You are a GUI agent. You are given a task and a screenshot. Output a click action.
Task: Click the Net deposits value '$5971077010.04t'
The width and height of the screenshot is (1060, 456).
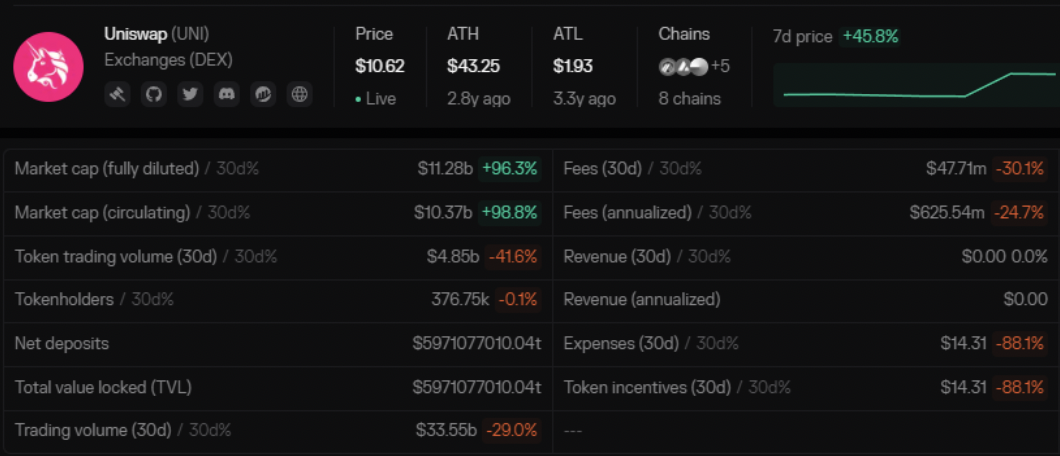(477, 343)
